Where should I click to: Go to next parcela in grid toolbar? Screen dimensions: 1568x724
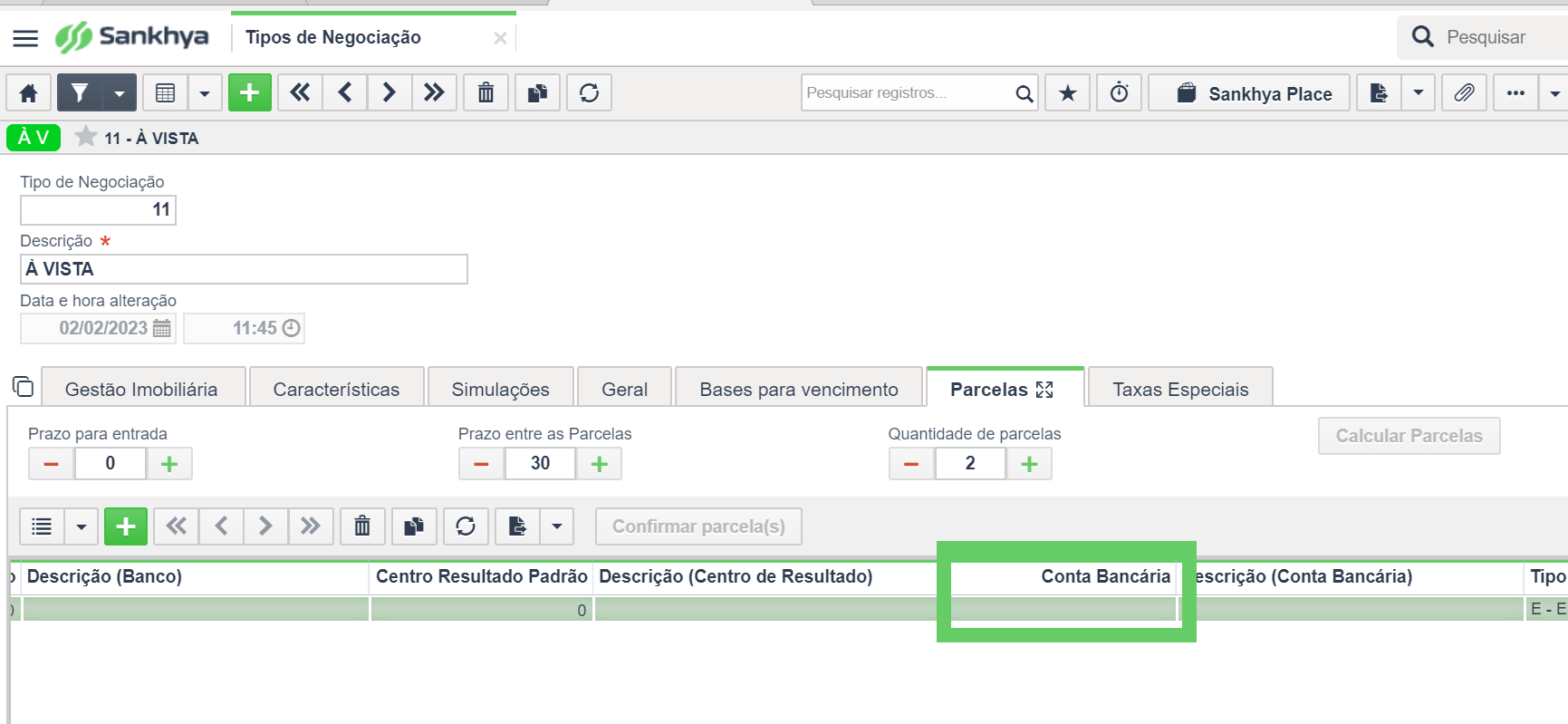pyautogui.click(x=265, y=526)
